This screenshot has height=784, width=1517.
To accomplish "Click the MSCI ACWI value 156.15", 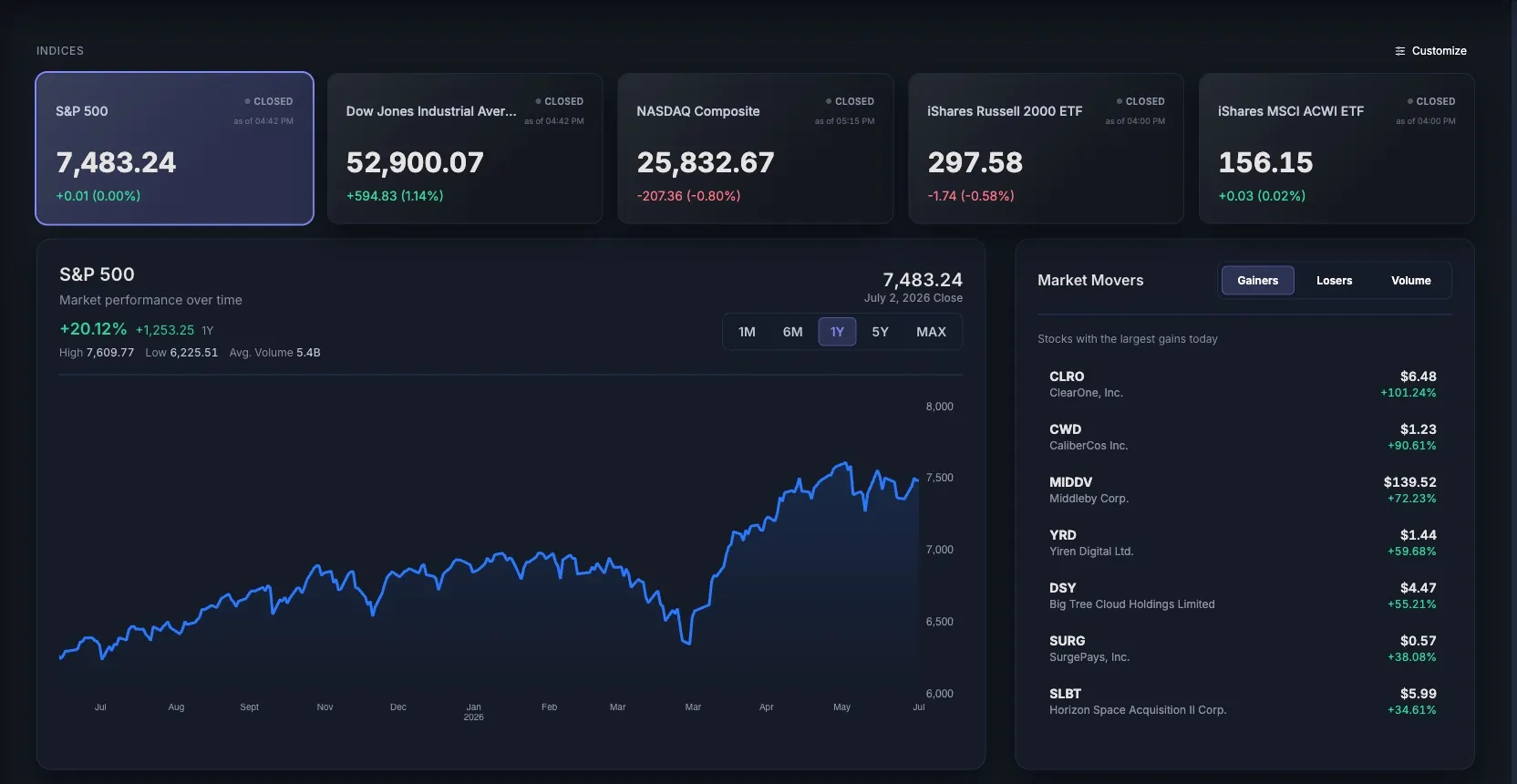I will pos(1266,162).
